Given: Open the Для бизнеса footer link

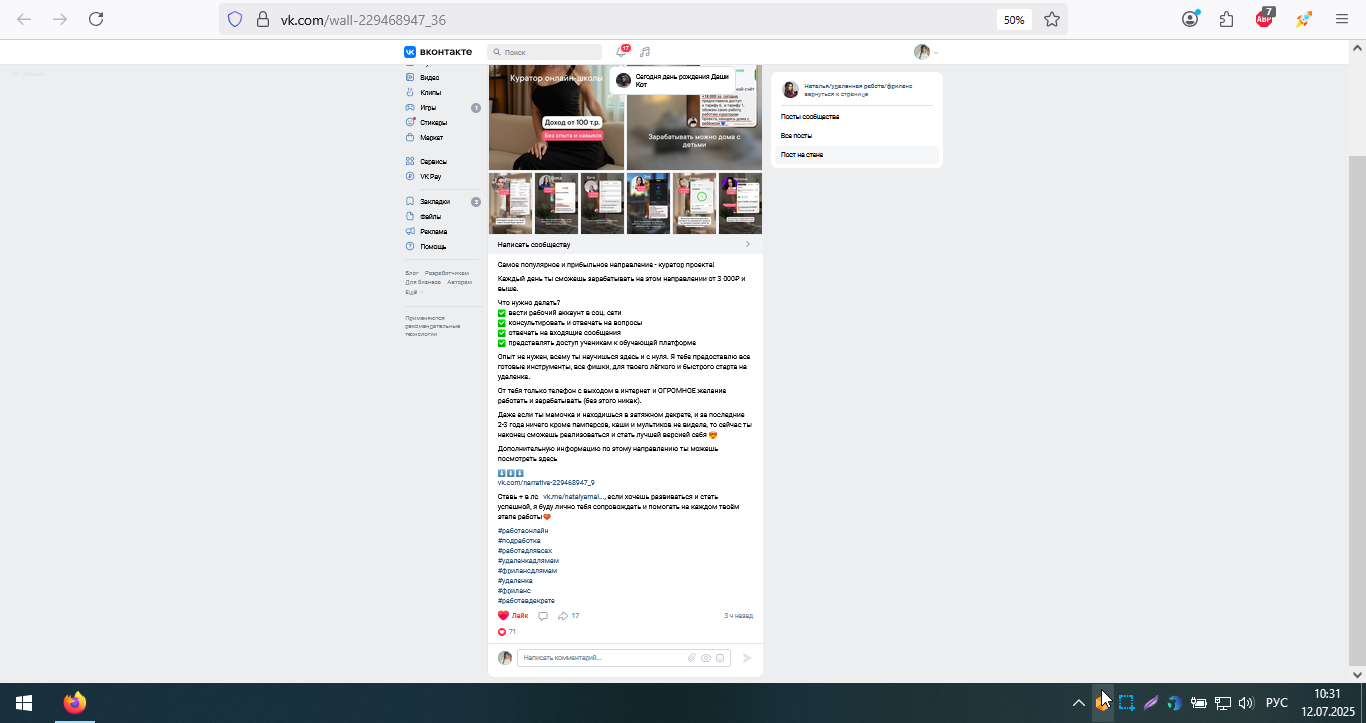Looking at the screenshot, I should click(423, 282).
